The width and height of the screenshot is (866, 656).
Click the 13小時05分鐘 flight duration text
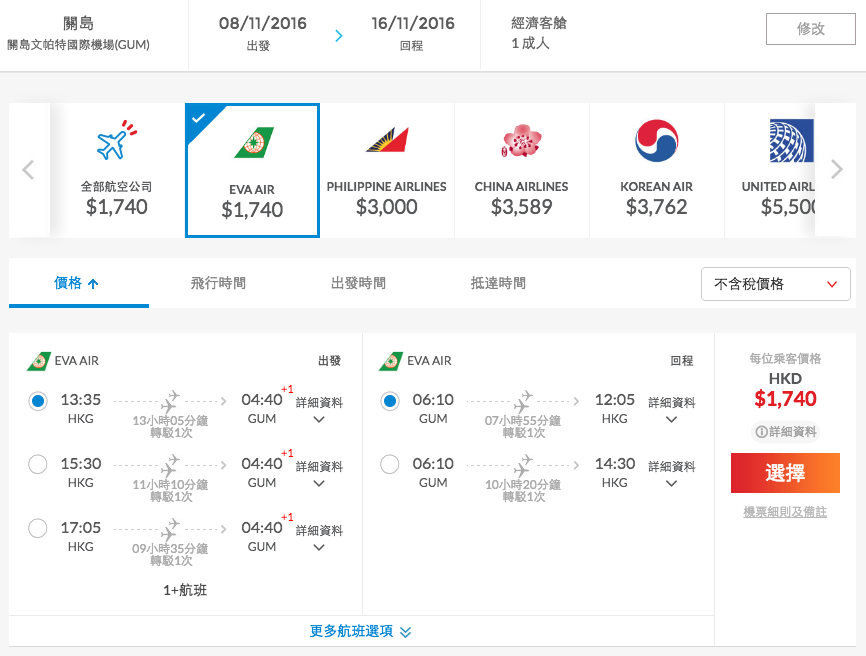[x=170, y=421]
